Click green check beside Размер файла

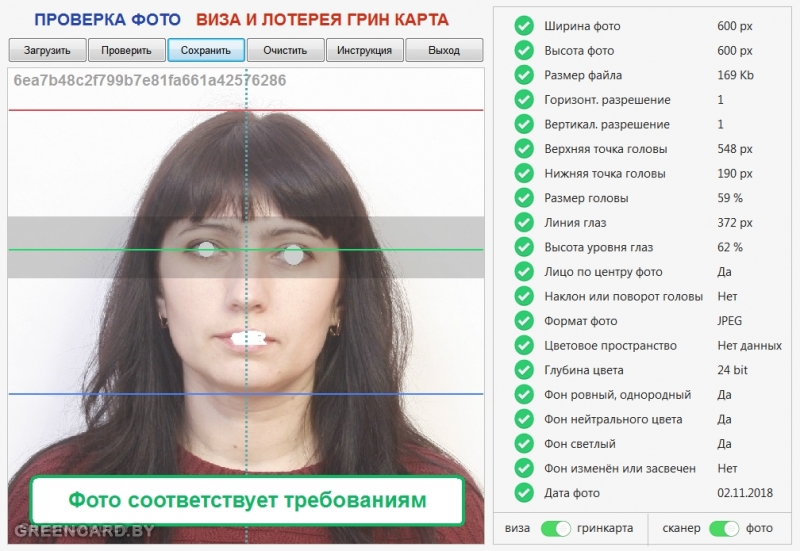point(524,74)
